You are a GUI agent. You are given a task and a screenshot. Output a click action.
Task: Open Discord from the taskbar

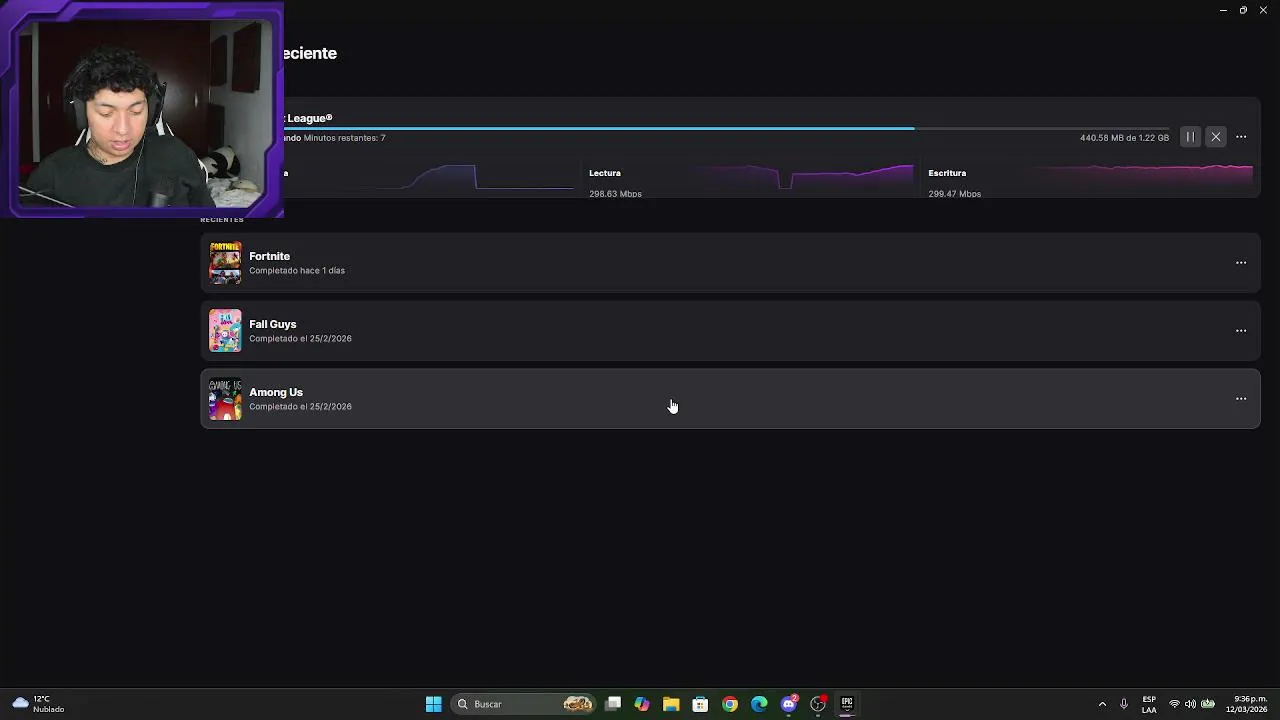pyautogui.click(x=789, y=704)
